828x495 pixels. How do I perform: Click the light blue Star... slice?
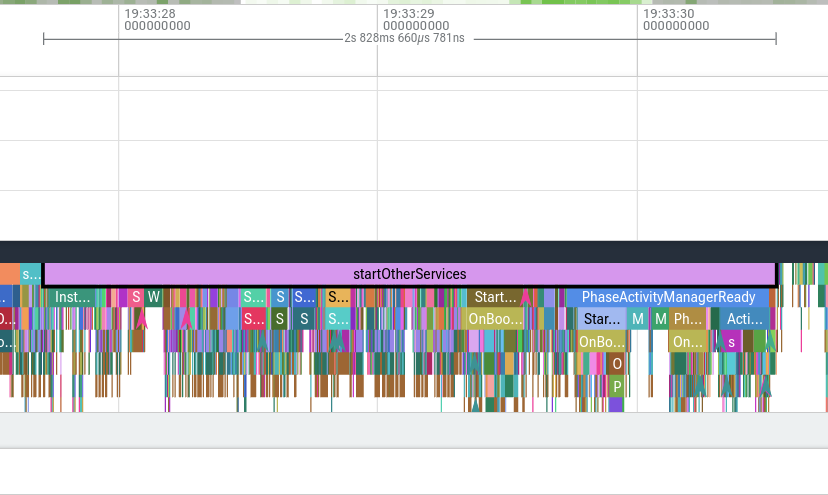point(601,319)
